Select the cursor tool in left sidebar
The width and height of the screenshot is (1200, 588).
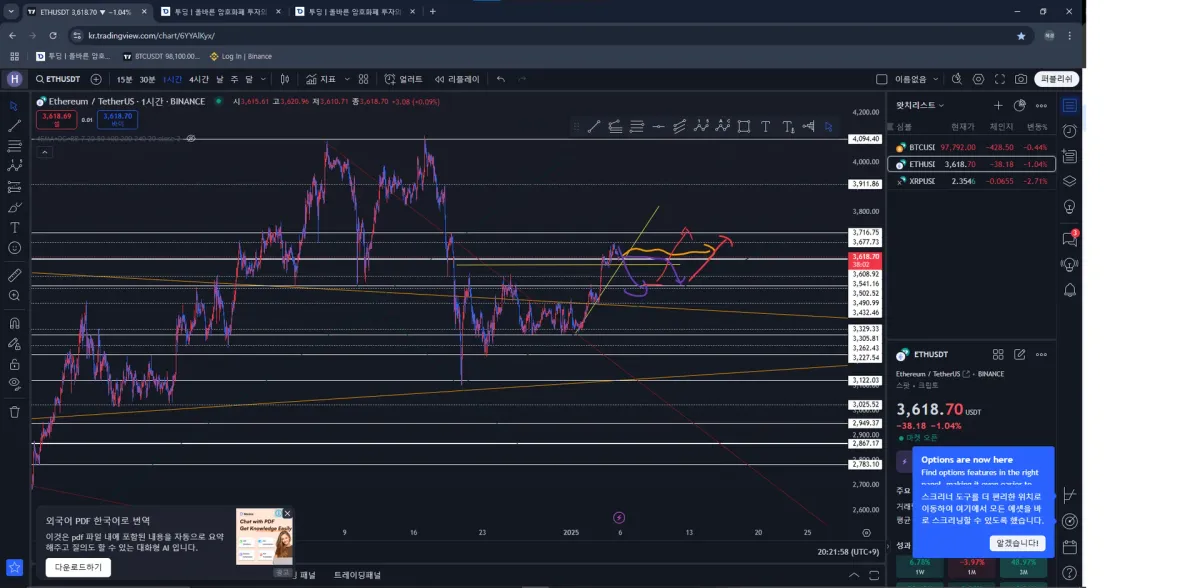pyautogui.click(x=14, y=106)
